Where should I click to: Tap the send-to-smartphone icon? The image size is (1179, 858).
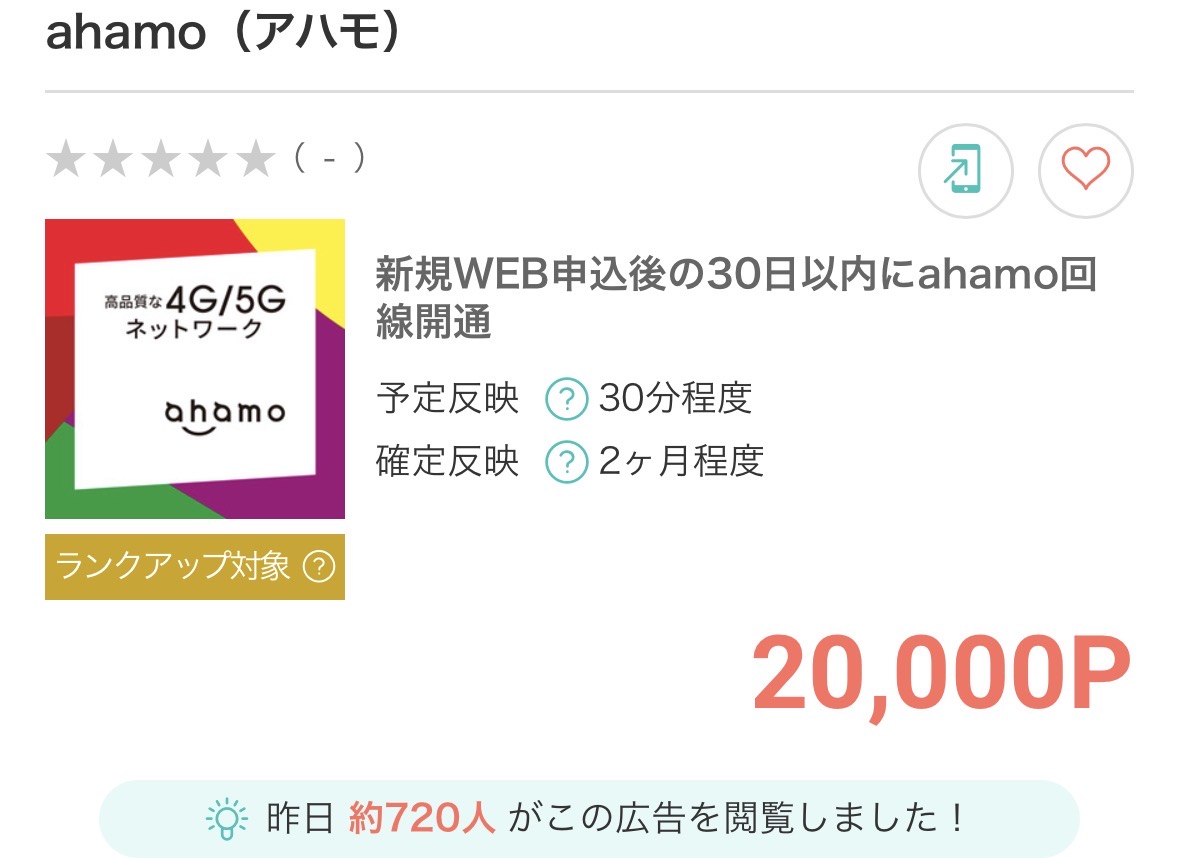[x=965, y=170]
